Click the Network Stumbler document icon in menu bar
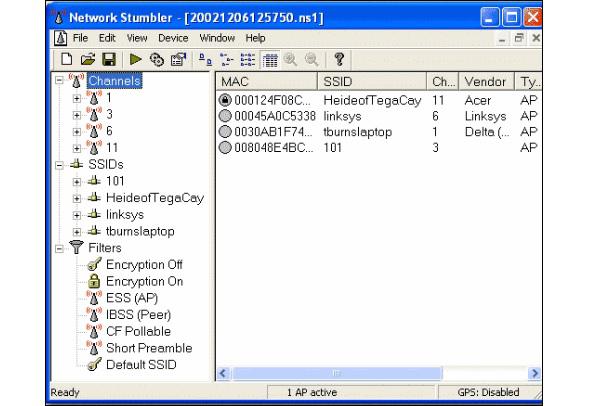This screenshot has height=406, width=600. click(x=60, y=38)
